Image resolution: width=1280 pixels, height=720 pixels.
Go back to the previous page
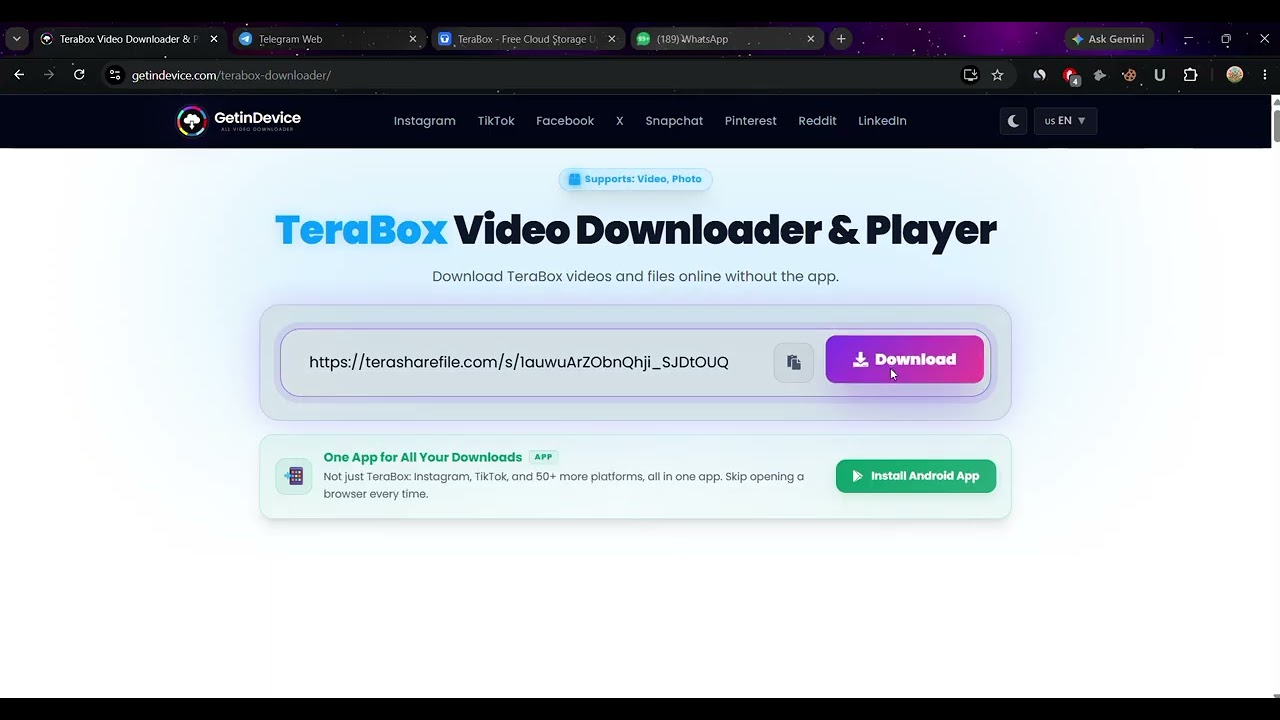coord(19,75)
